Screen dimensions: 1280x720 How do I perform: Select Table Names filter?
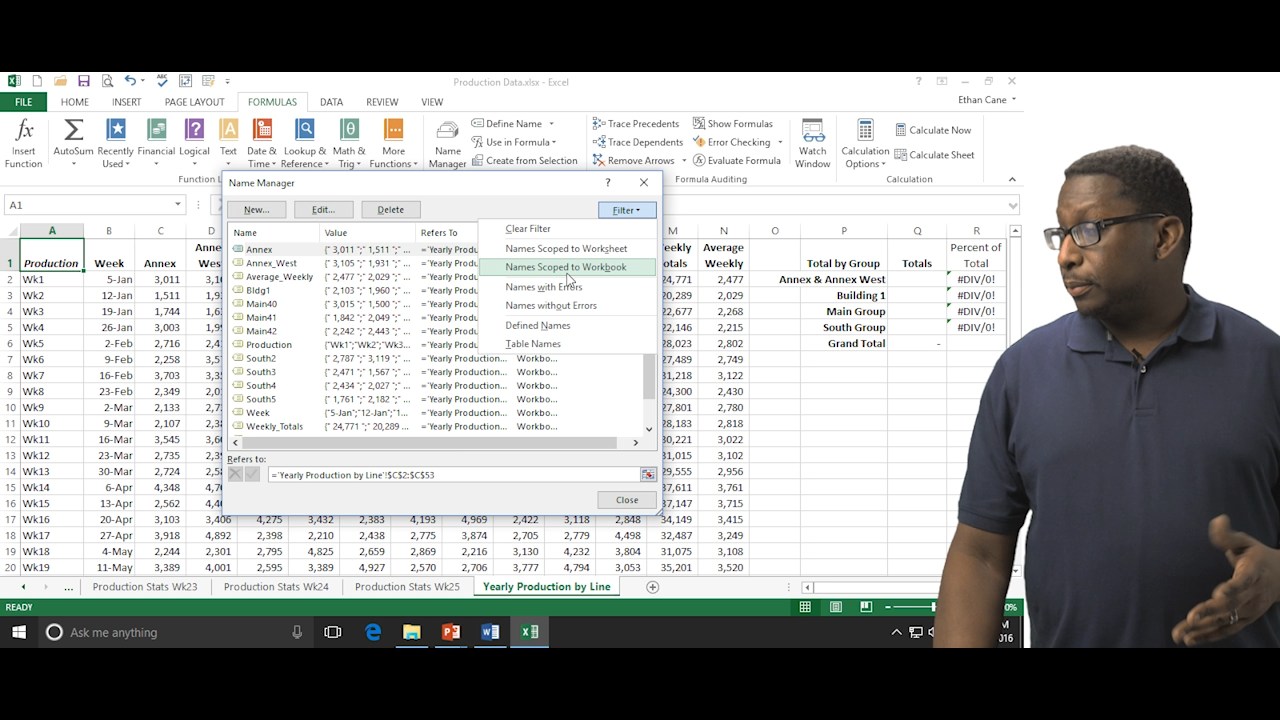(567, 344)
